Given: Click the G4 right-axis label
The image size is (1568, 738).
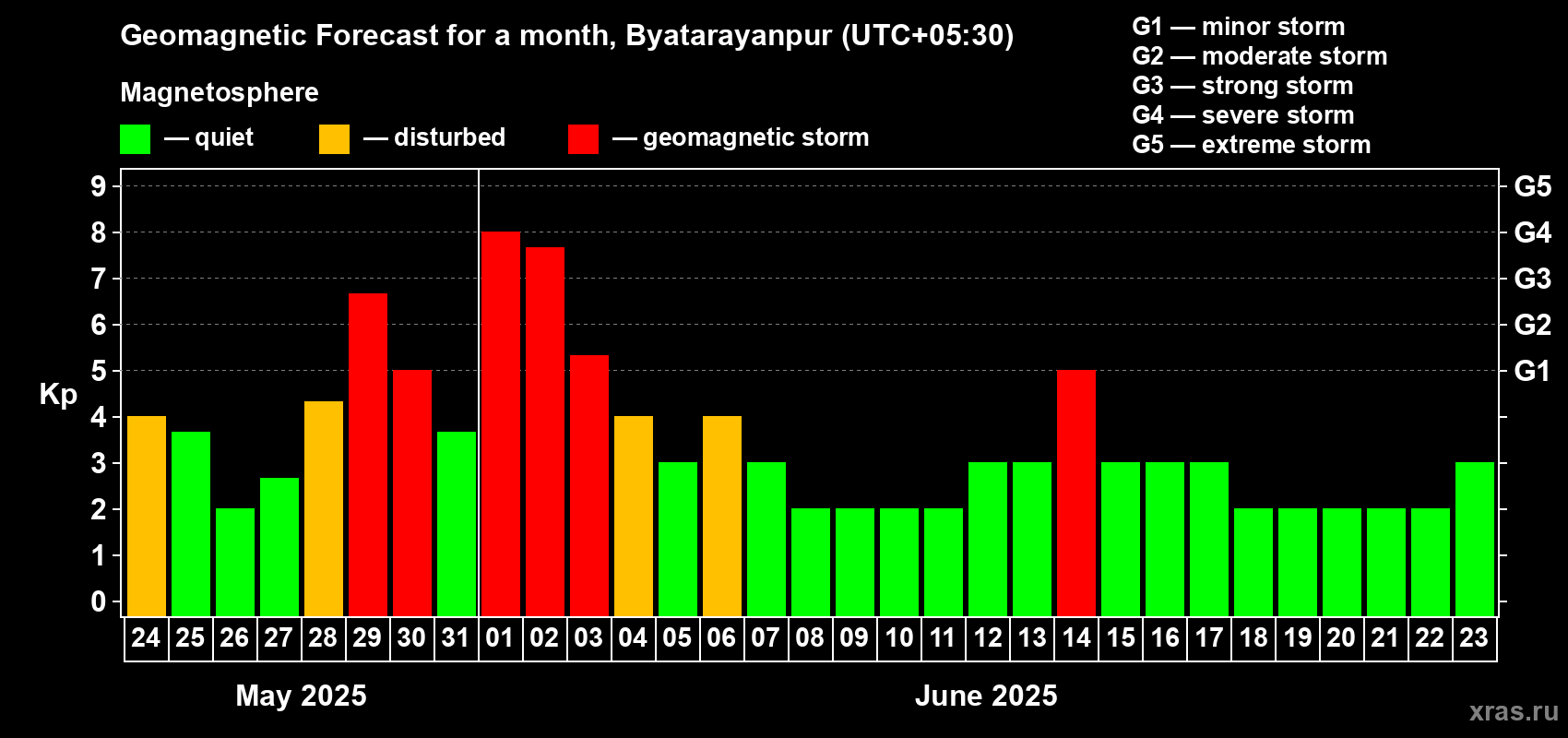Looking at the screenshot, I should point(1533,232).
